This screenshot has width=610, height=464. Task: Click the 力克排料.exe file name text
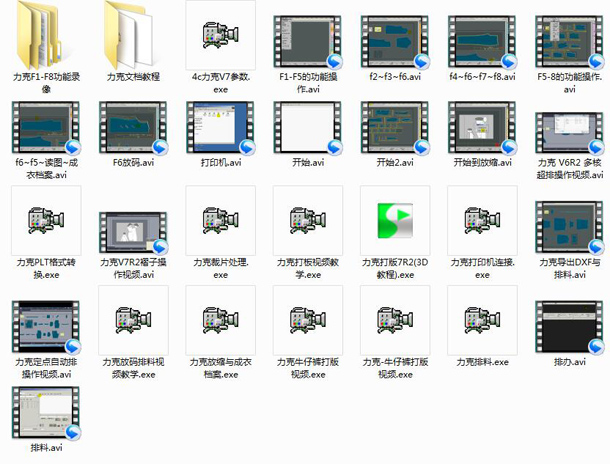(482, 362)
